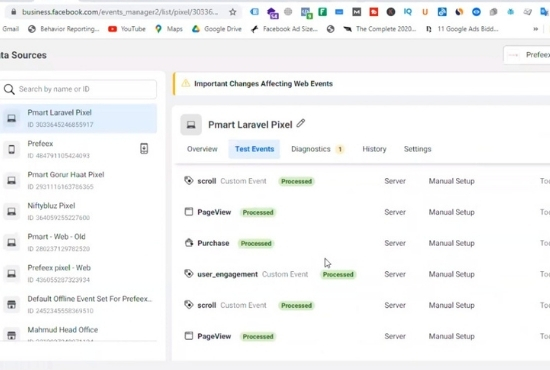550x370 pixels.
Task: Click the mobile download icon beside Prefeex
Action: click(x=144, y=149)
